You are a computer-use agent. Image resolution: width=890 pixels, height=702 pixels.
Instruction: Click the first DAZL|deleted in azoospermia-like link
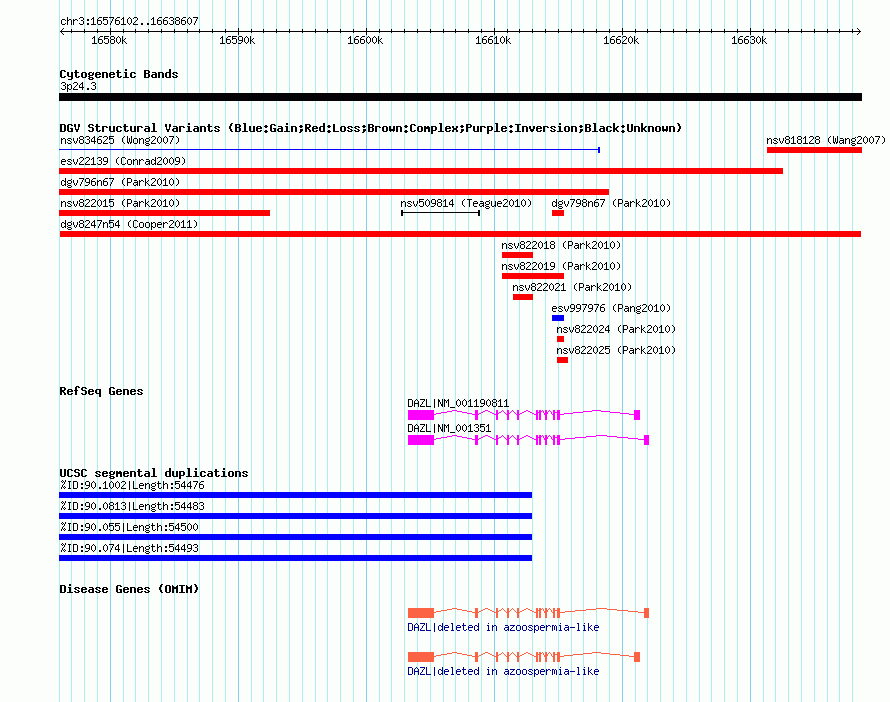point(503,627)
